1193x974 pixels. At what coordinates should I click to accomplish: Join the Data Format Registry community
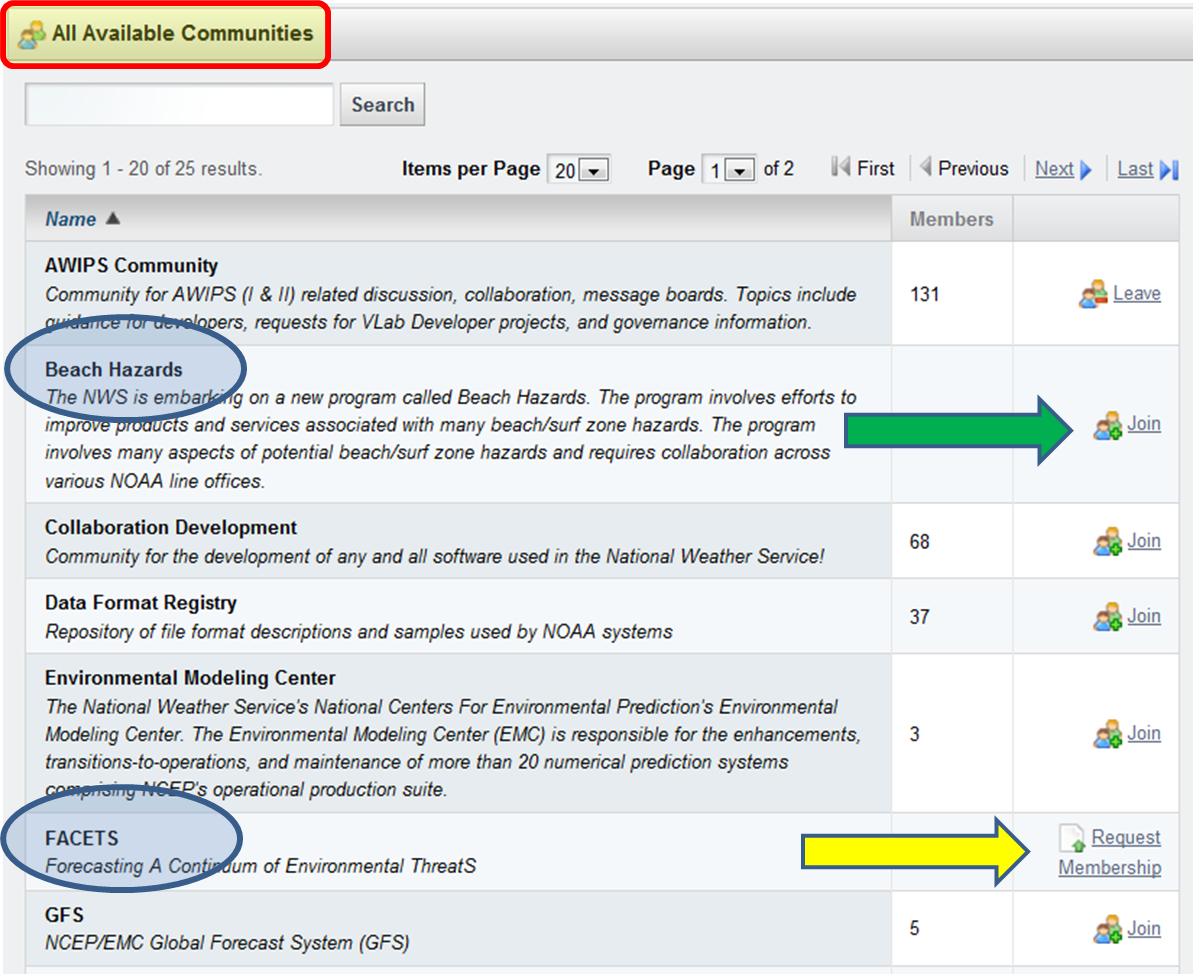pyautogui.click(x=1144, y=616)
